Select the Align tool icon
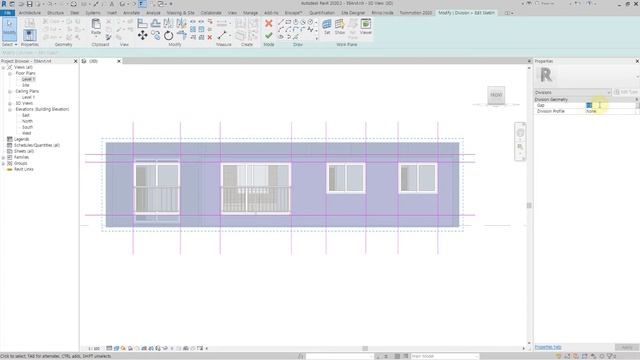Screen dimensions: 640x360 [142, 23]
